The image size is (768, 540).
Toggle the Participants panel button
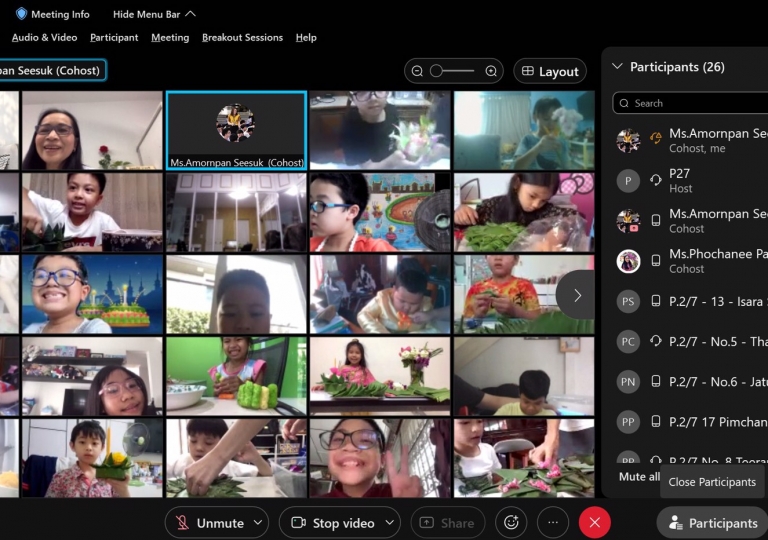(713, 523)
